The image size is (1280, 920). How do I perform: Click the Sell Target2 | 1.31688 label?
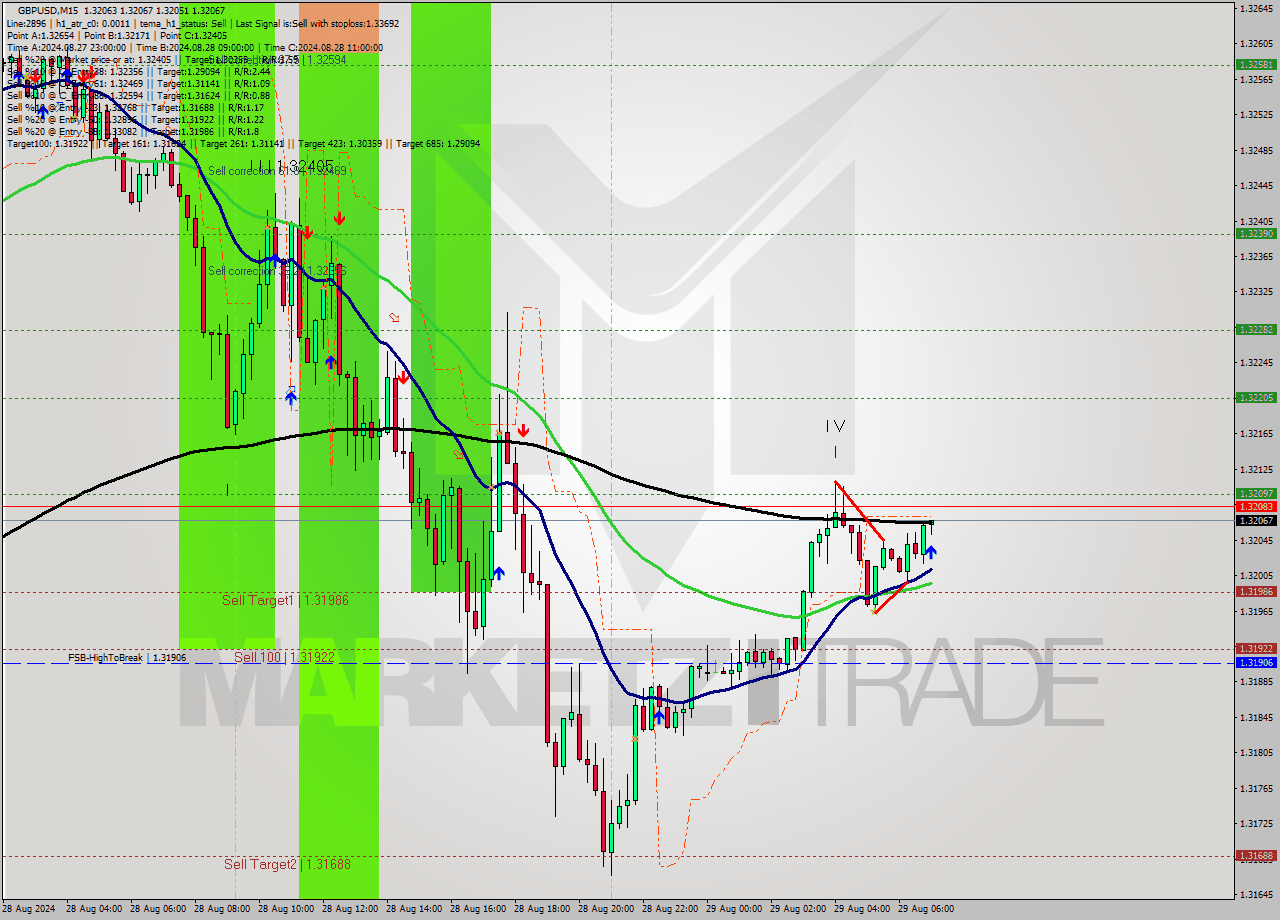(287, 864)
